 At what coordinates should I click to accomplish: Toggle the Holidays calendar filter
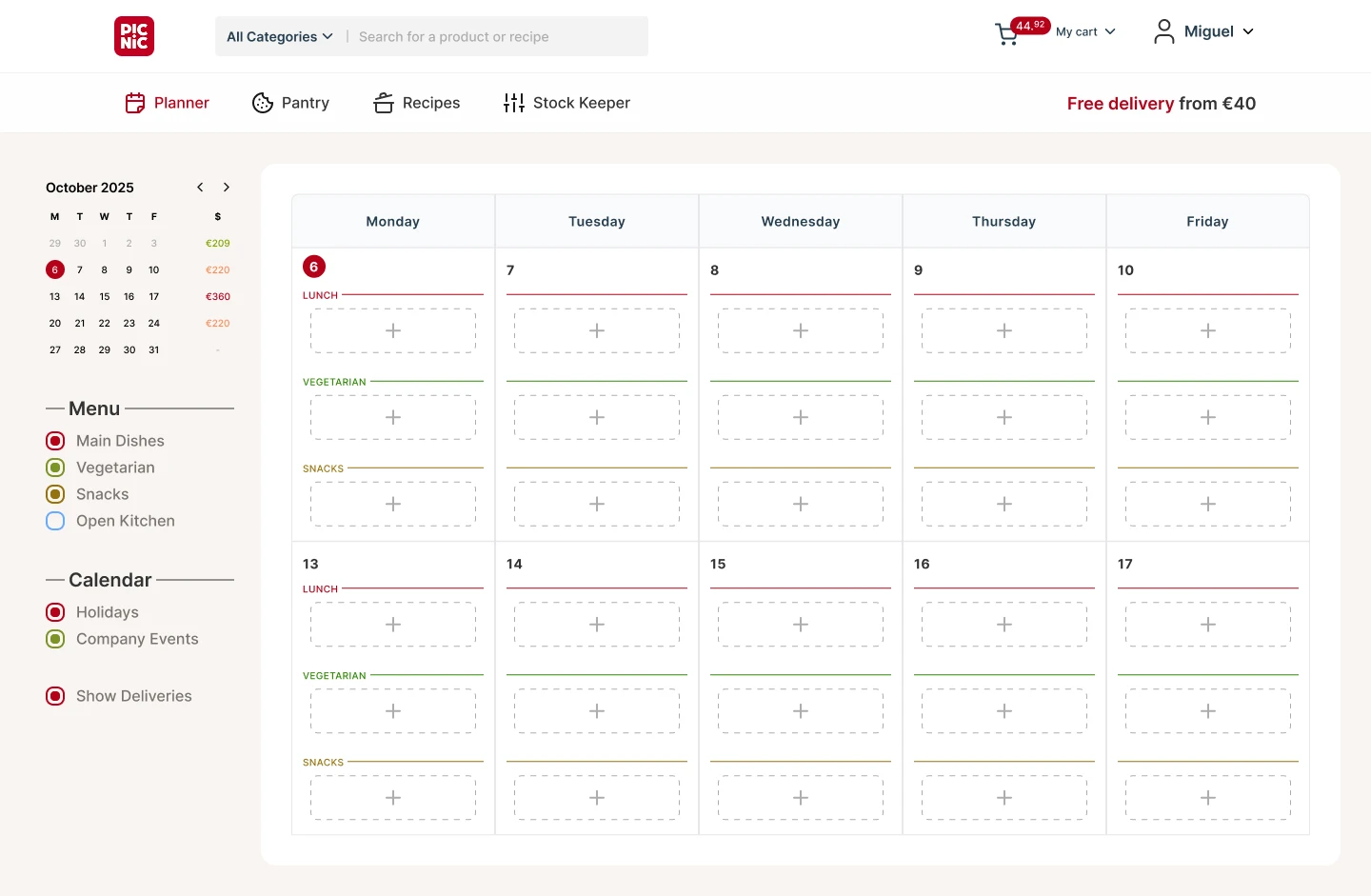[x=54, y=612]
